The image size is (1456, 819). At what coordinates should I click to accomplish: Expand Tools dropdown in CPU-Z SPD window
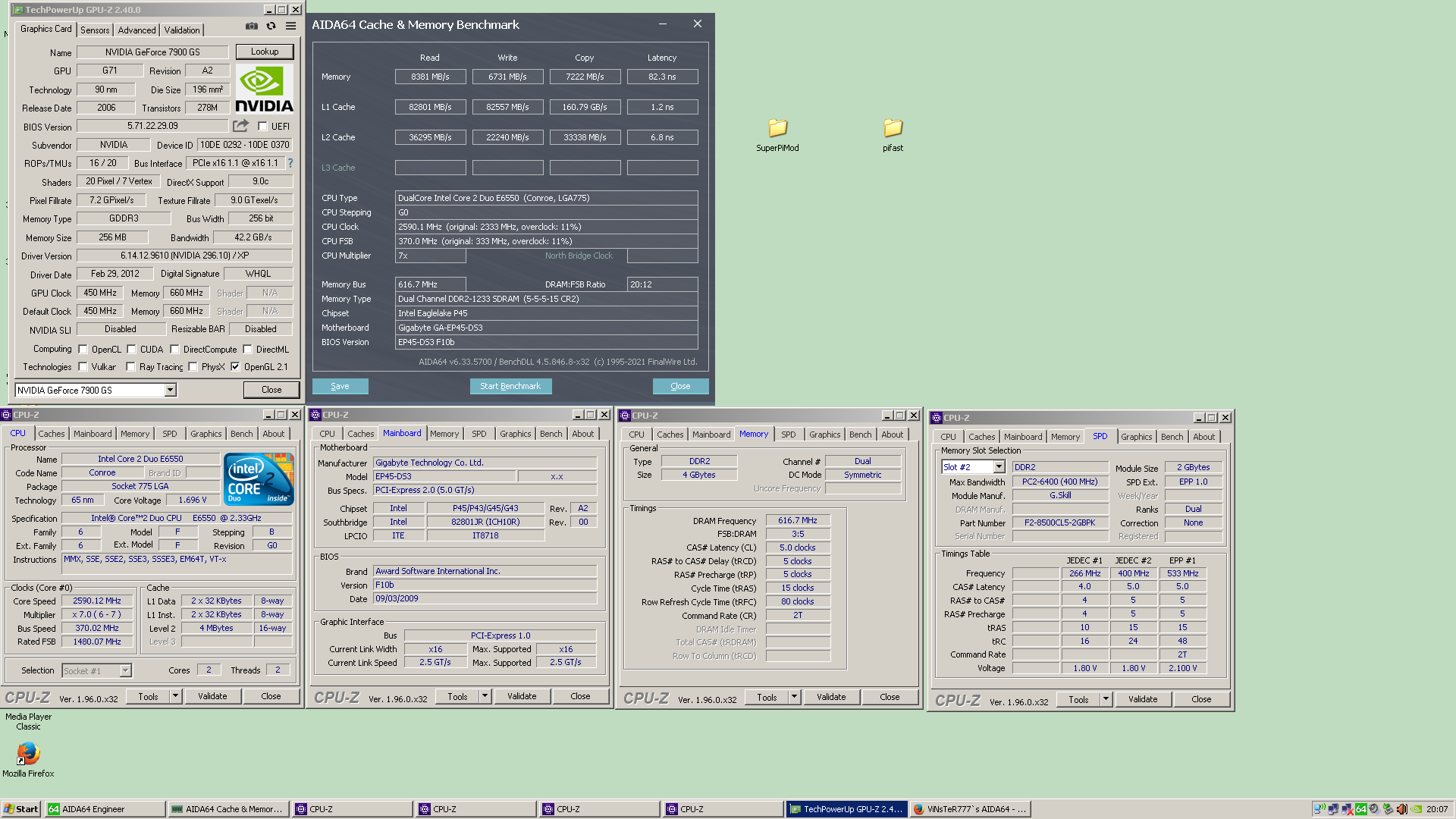(x=1106, y=699)
